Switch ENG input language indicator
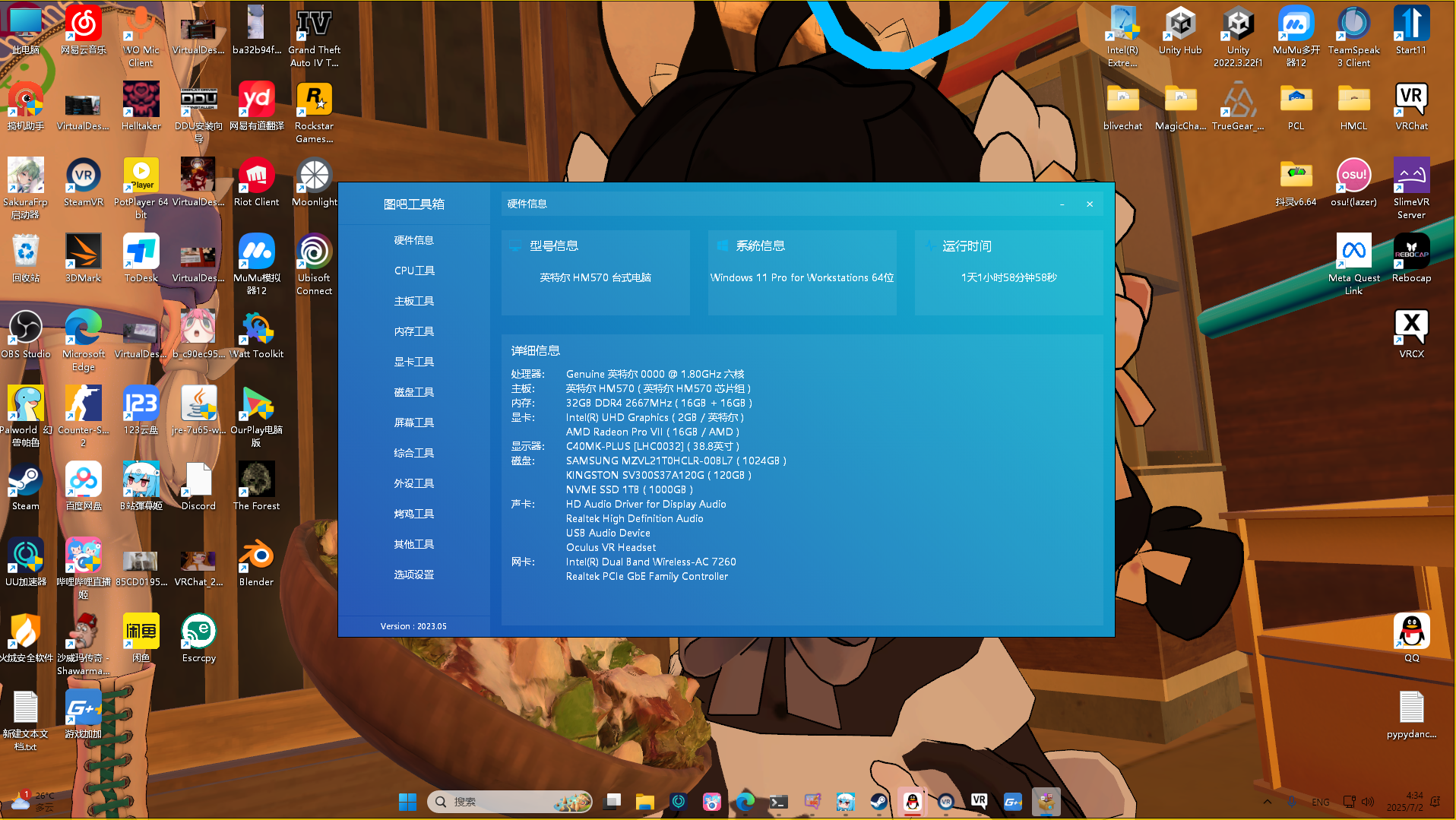This screenshot has height=820, width=1456. click(x=1321, y=802)
